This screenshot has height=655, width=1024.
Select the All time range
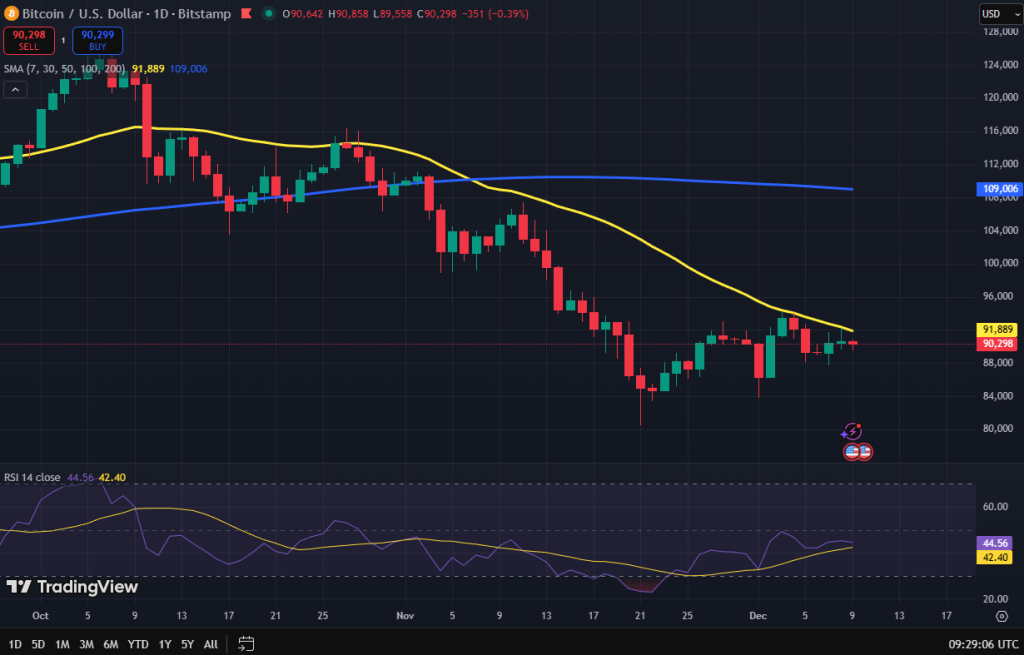point(210,645)
